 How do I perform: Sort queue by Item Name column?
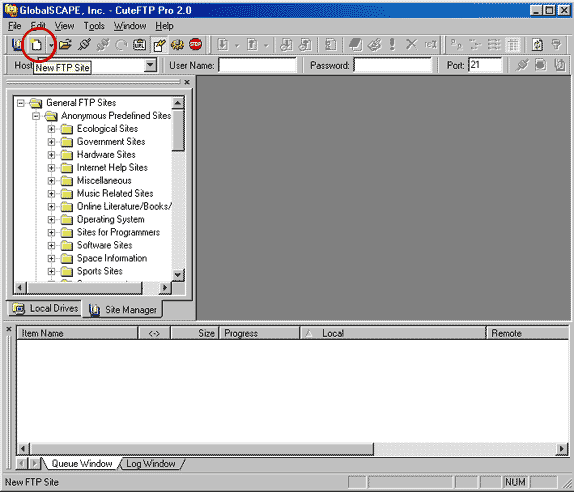(77, 333)
